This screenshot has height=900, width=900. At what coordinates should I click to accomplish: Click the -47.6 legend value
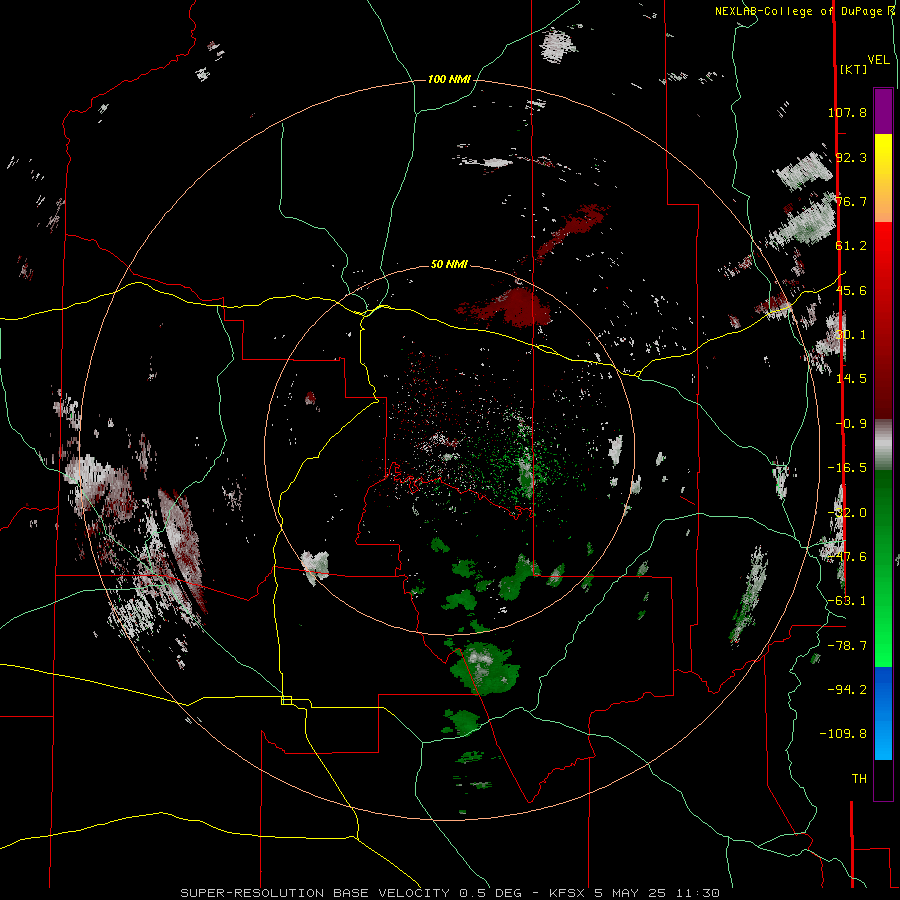(x=847, y=557)
